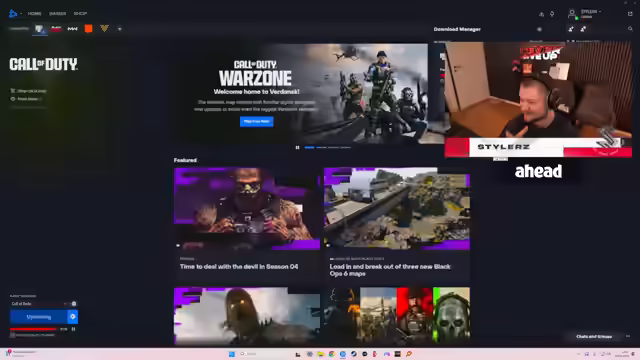Image resolution: width=640 pixels, height=360 pixels.
Task: Click the Play Free Now Warzone button
Action: coord(257,121)
